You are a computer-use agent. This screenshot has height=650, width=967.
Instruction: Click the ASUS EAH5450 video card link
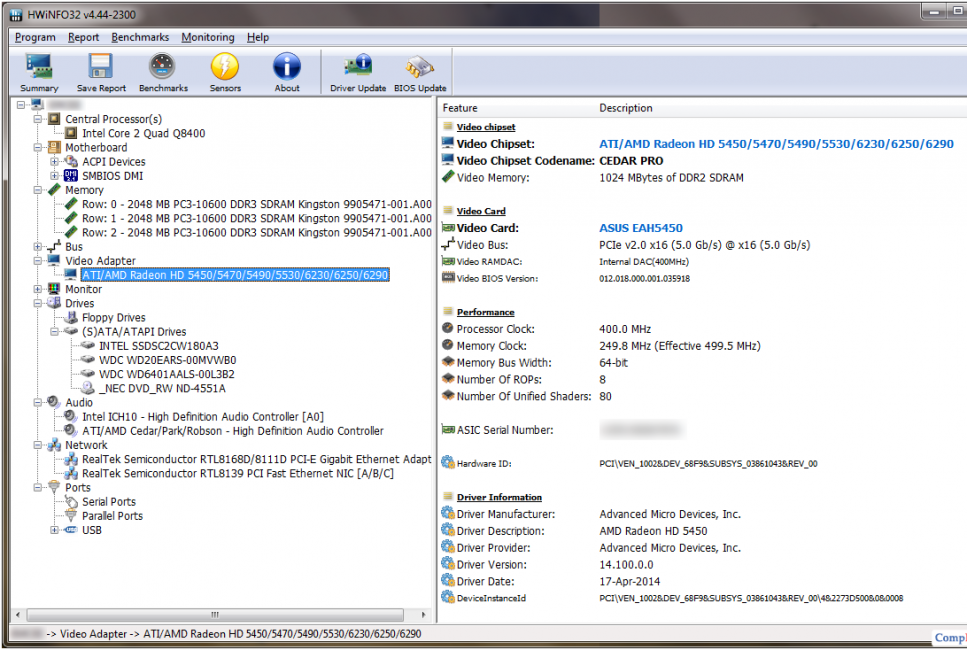(640, 228)
